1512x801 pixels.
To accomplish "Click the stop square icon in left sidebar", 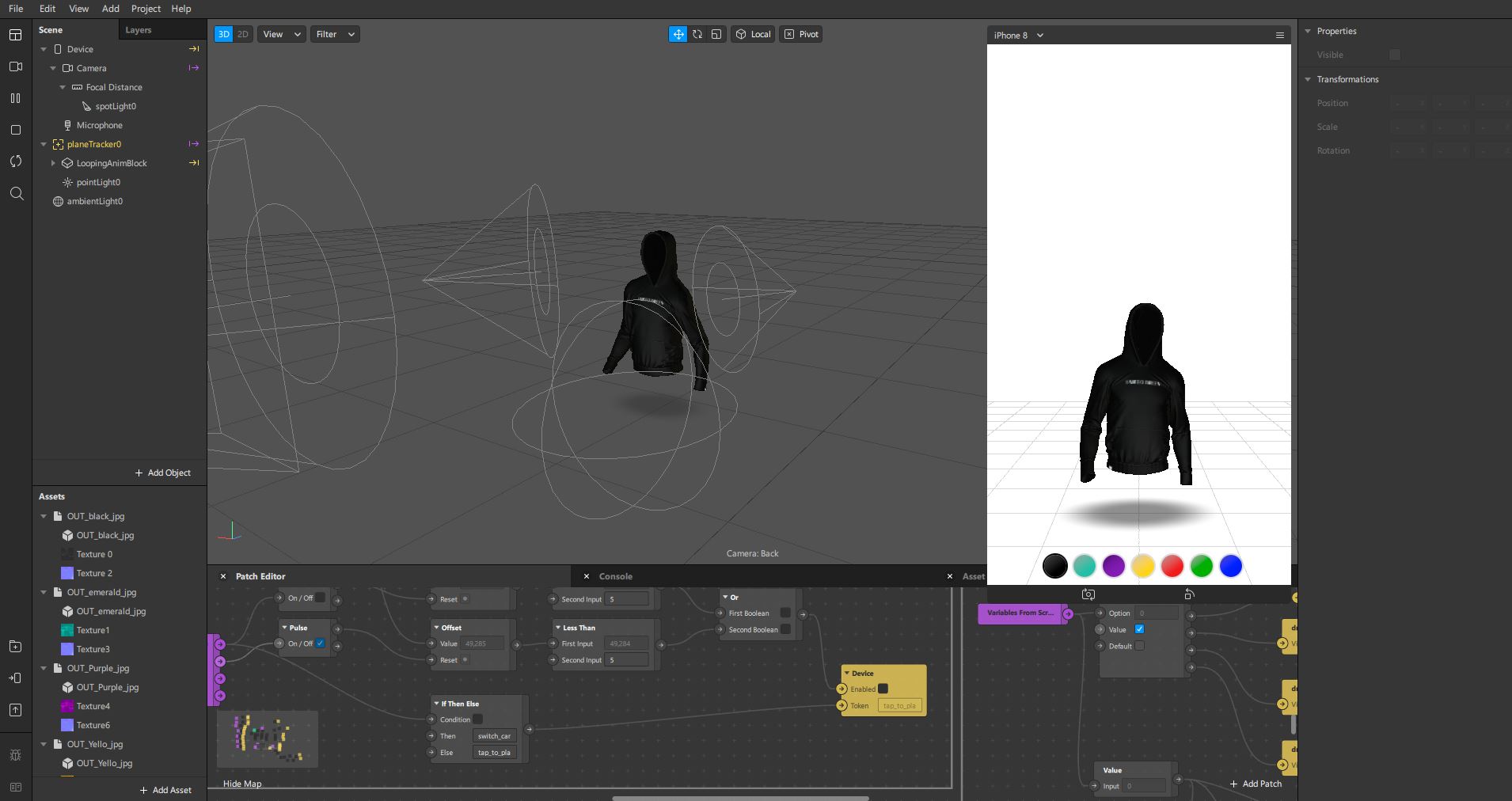I will coord(15,130).
